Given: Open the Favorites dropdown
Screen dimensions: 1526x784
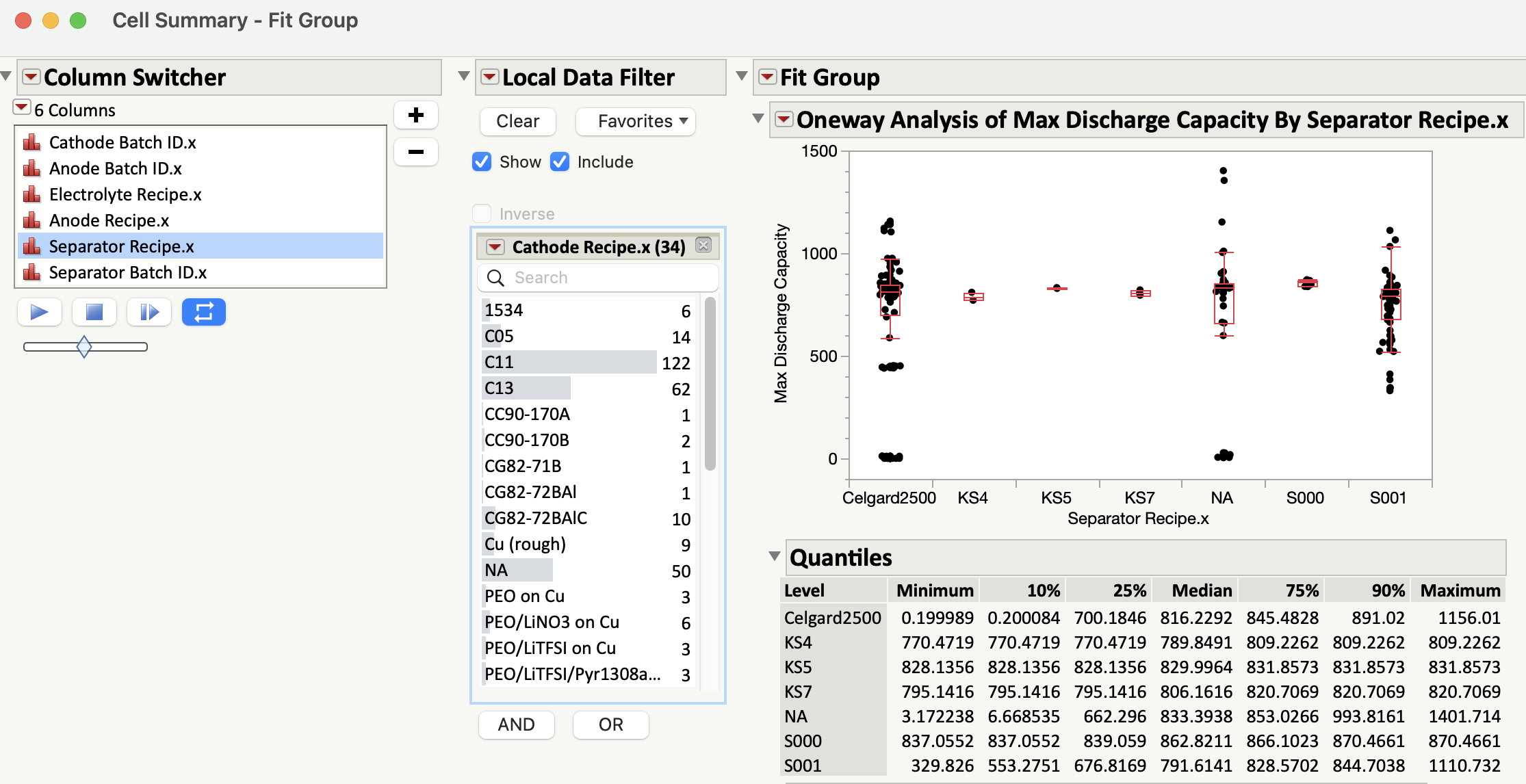Looking at the screenshot, I should (x=636, y=122).
